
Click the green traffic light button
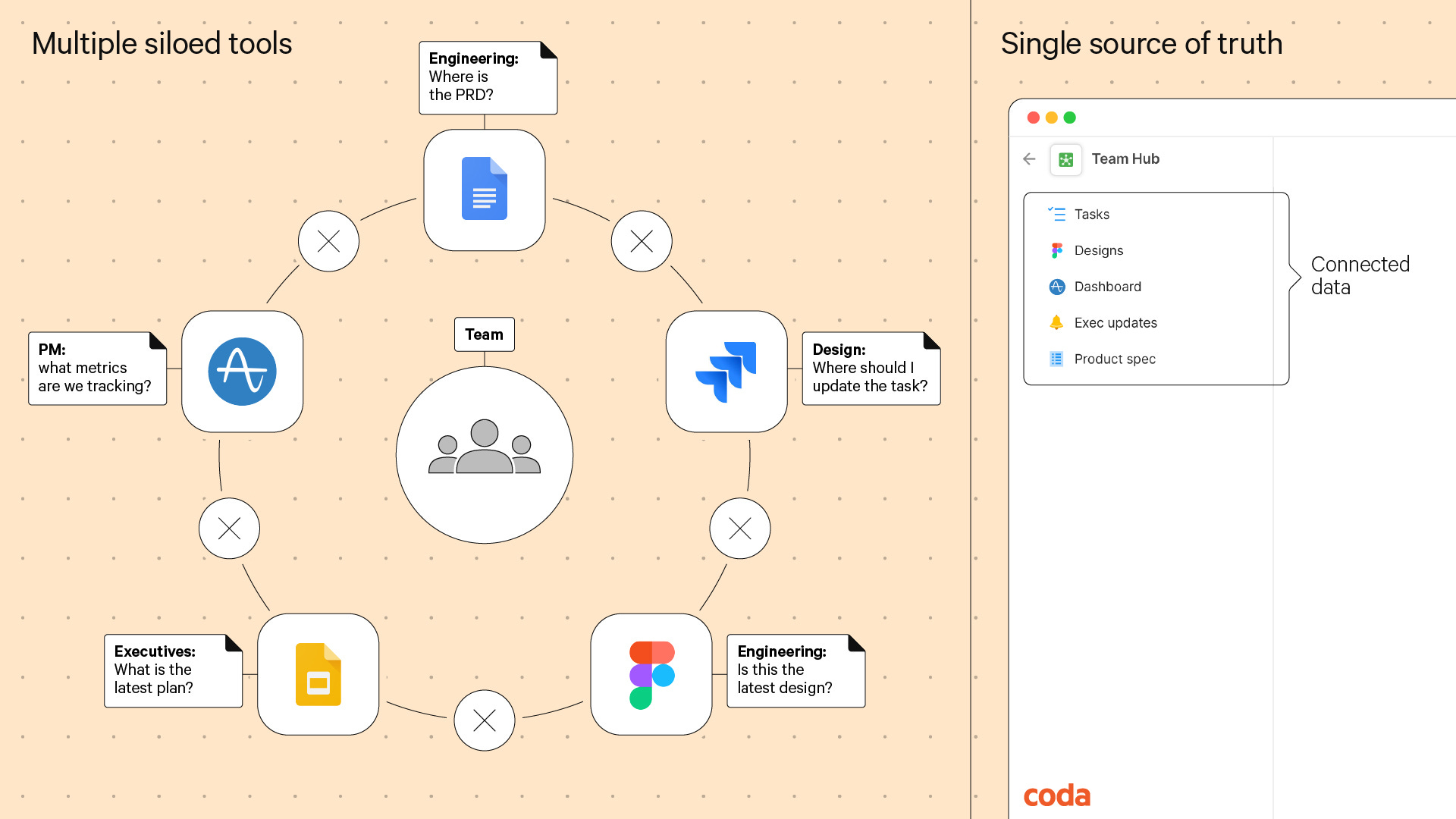(1070, 118)
